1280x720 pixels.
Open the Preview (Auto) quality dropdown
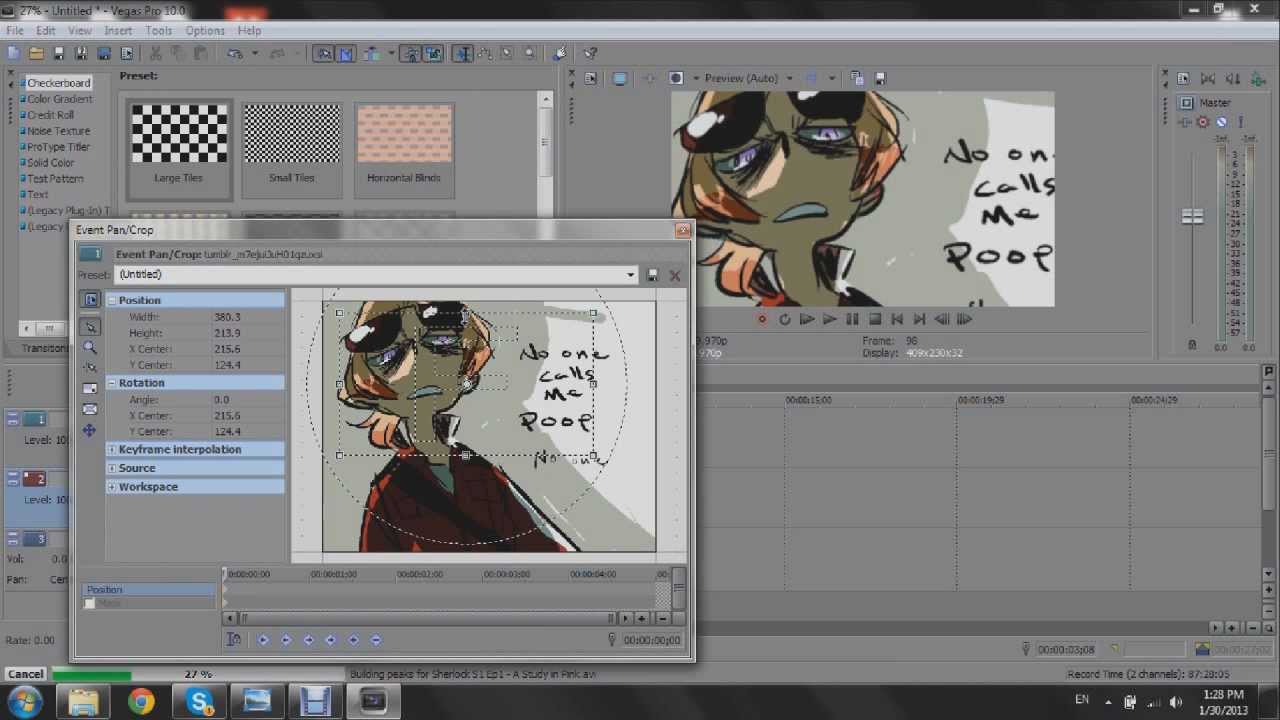(x=790, y=78)
